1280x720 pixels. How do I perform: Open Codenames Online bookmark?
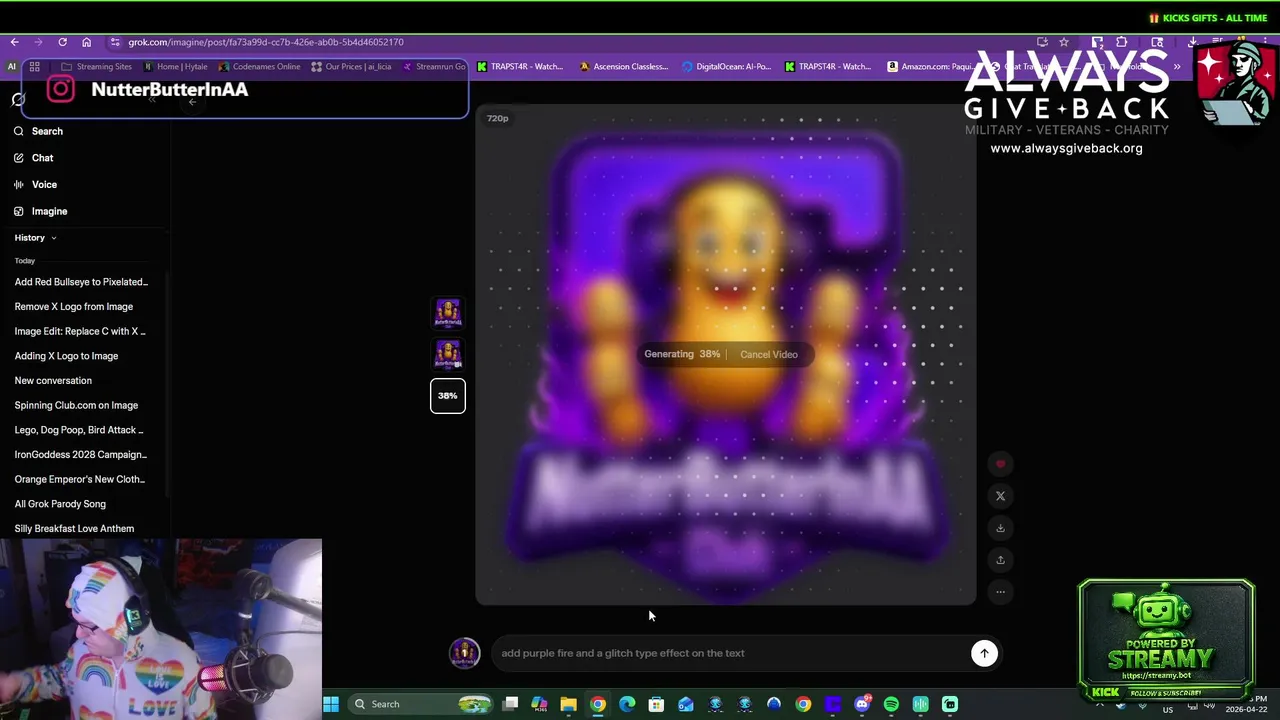(x=259, y=67)
